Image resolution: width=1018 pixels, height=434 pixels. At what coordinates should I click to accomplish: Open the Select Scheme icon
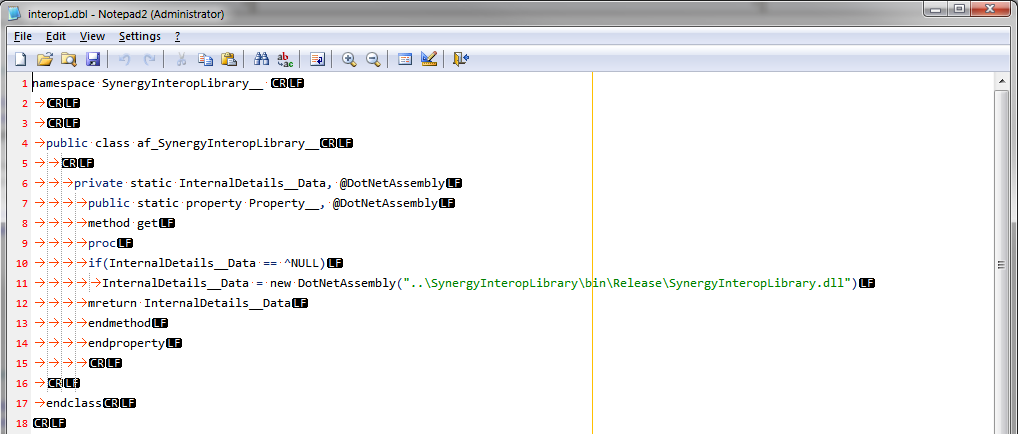tap(405, 59)
